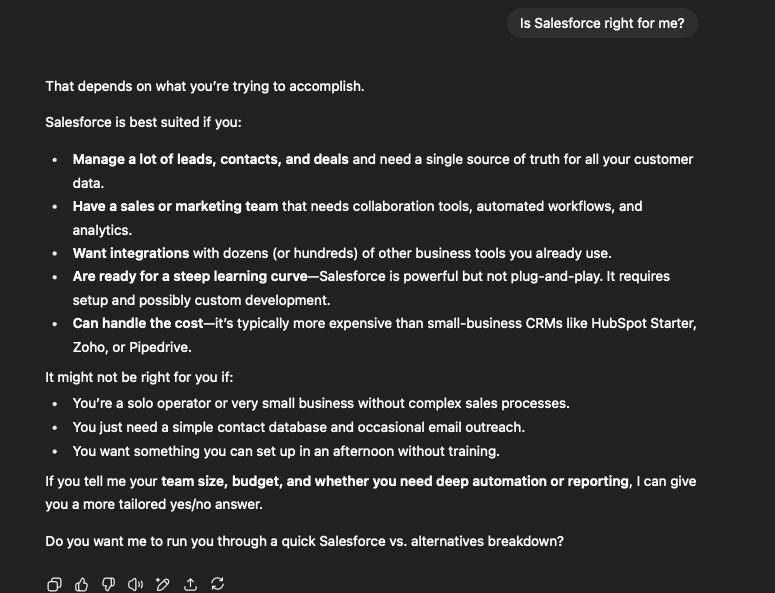The width and height of the screenshot is (775, 593).
Task: Open the edit in canvas pencil icon
Action: (163, 584)
